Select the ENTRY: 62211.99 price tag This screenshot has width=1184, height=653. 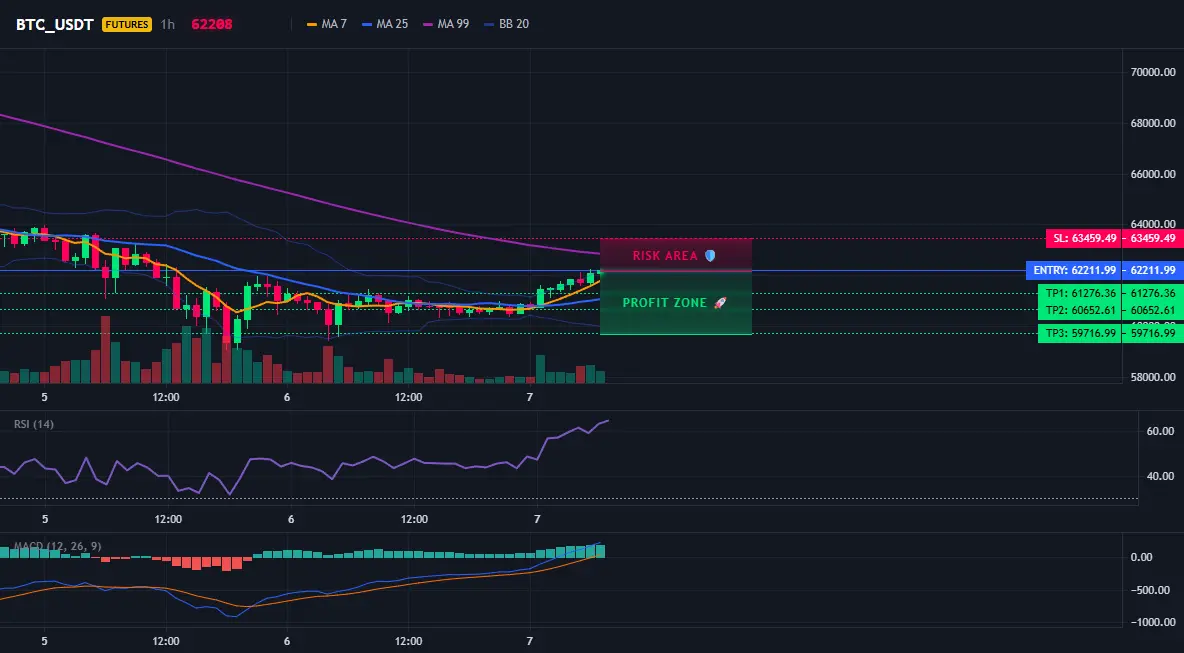click(1073, 270)
